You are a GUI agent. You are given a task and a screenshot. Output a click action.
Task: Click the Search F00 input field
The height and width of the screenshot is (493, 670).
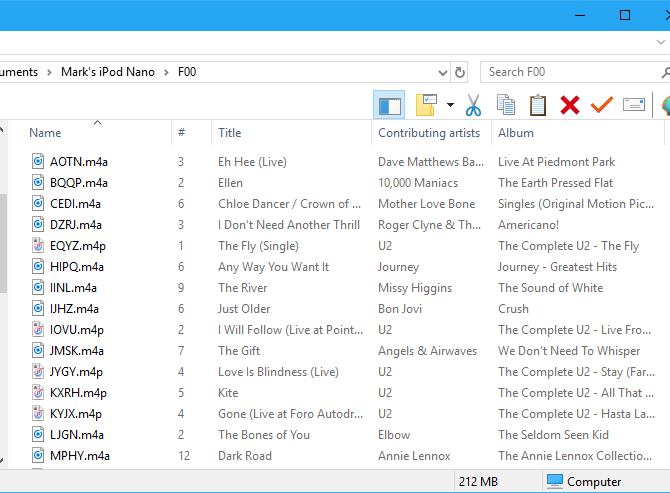tap(570, 72)
